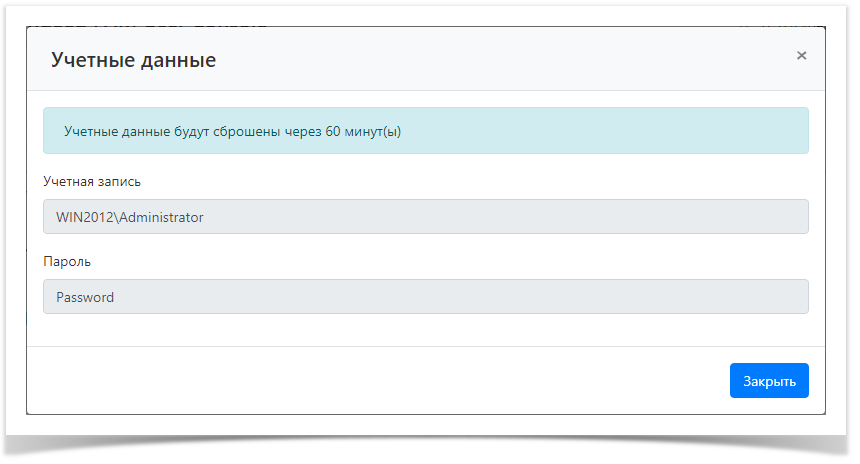This screenshot has height=464, width=860.
Task: Select the Password text in the field
Action: tap(85, 297)
